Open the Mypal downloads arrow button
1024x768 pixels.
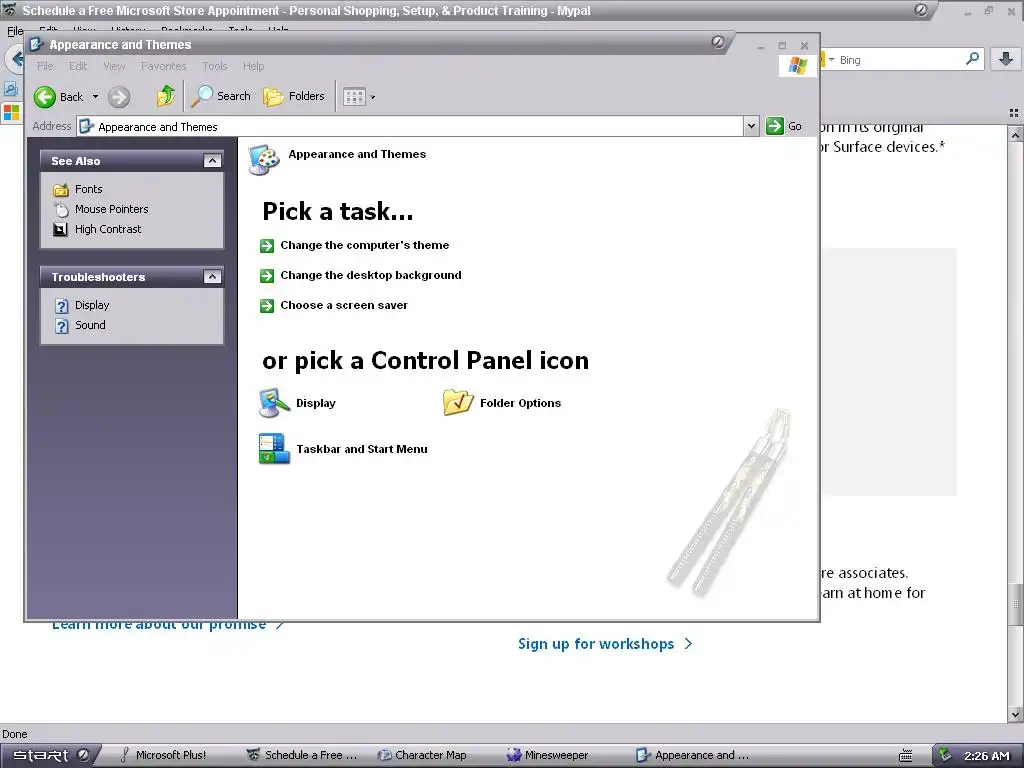pyautogui.click(x=1005, y=59)
